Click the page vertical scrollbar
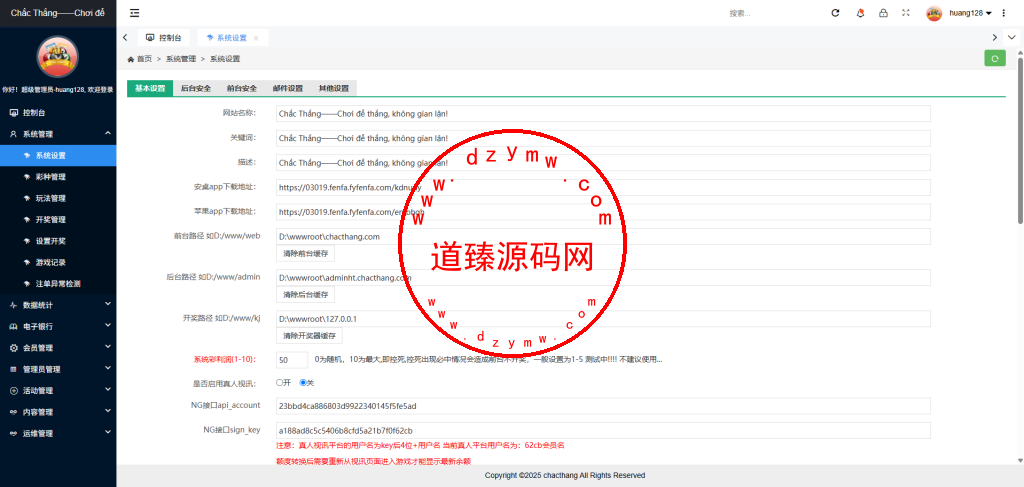This screenshot has height=487, width=1024. coord(1020,140)
